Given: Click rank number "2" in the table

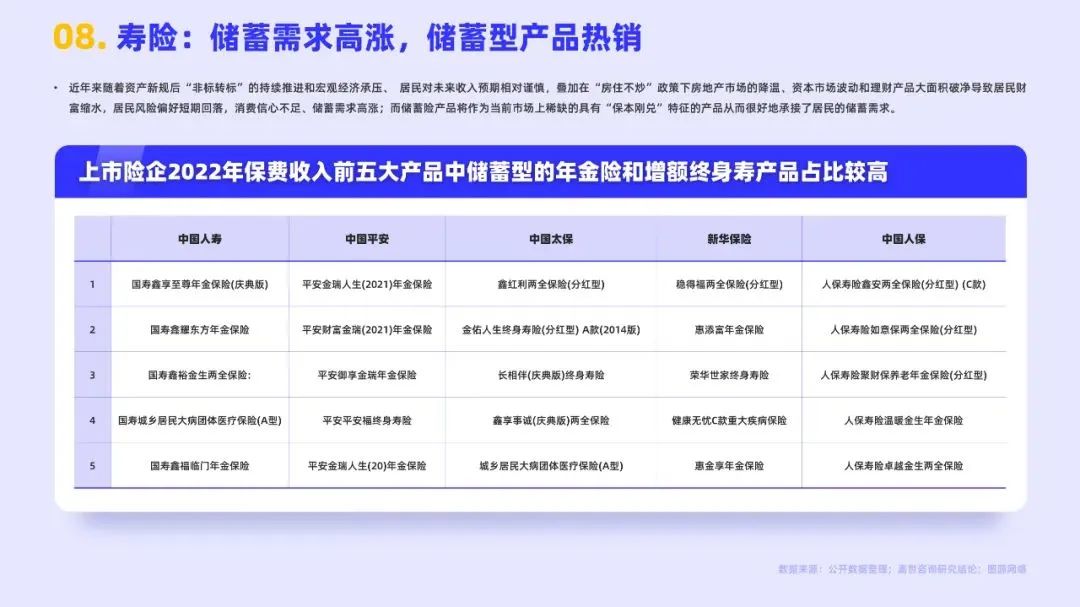Looking at the screenshot, I should click(92, 329).
